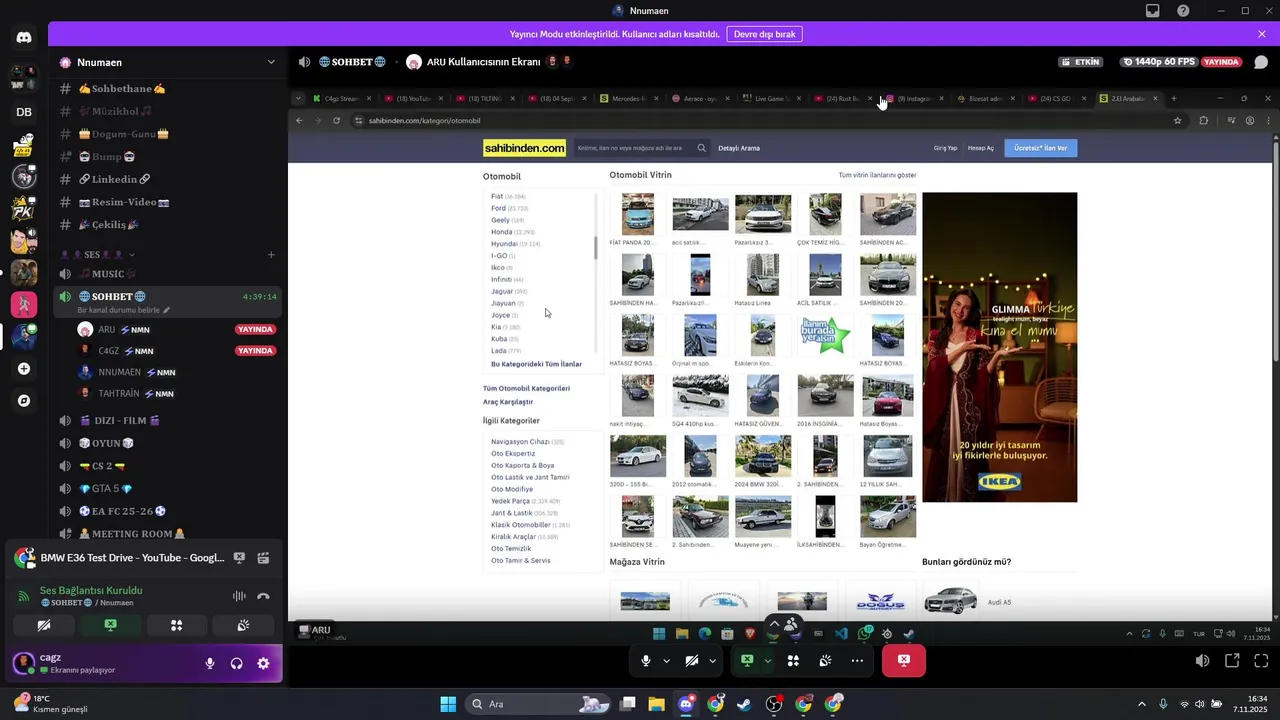Mute microphone in bottom call controls
This screenshot has height=720, width=1280.
pyautogui.click(x=646, y=661)
